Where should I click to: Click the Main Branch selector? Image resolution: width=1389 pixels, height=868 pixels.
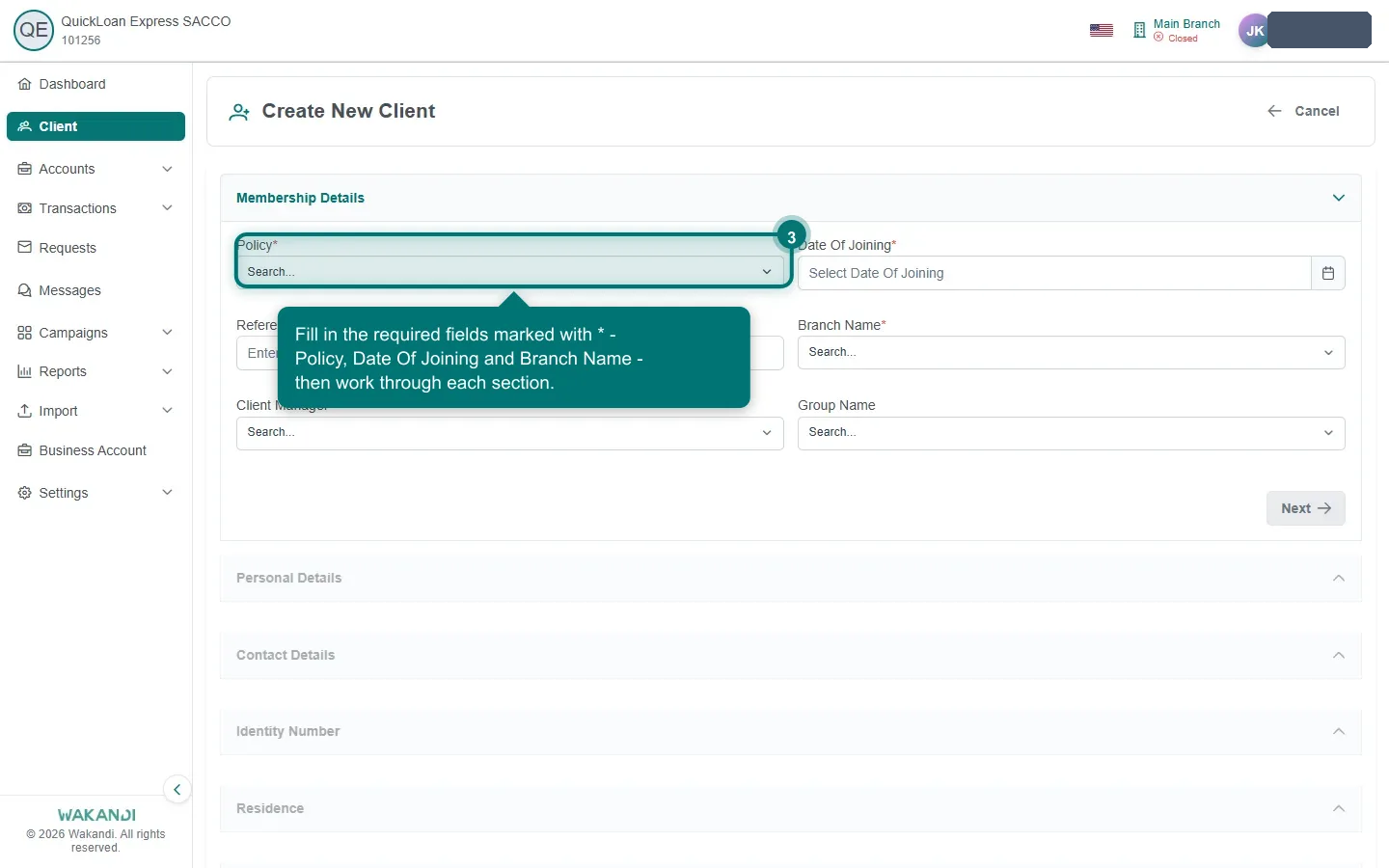[x=1176, y=30]
